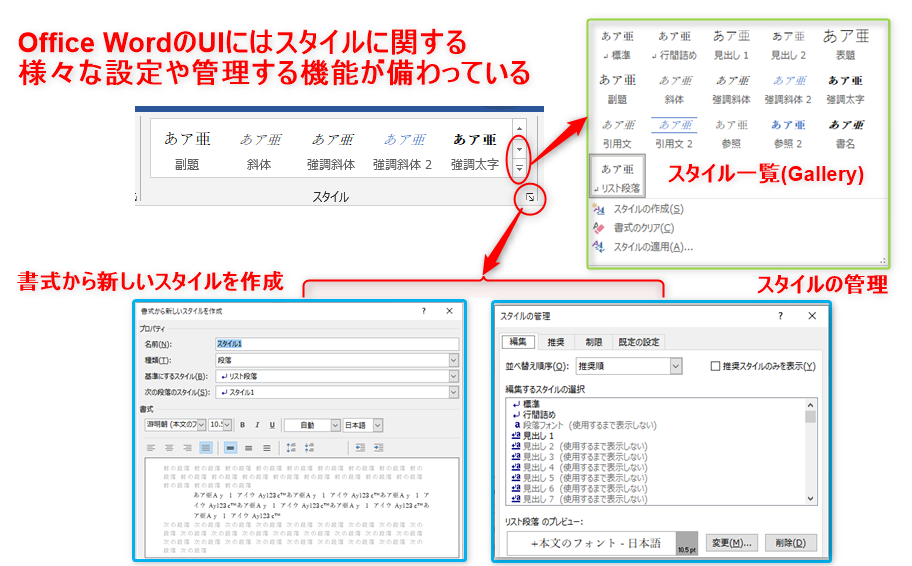Image resolution: width=912 pixels, height=566 pixels.
Task: Apply 見出し 1 in expanded gallery
Action: tap(731, 45)
